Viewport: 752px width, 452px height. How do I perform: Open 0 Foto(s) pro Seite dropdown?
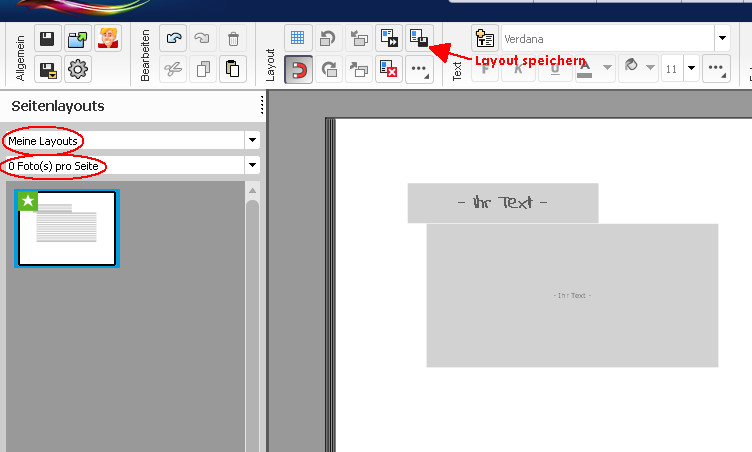131,166
